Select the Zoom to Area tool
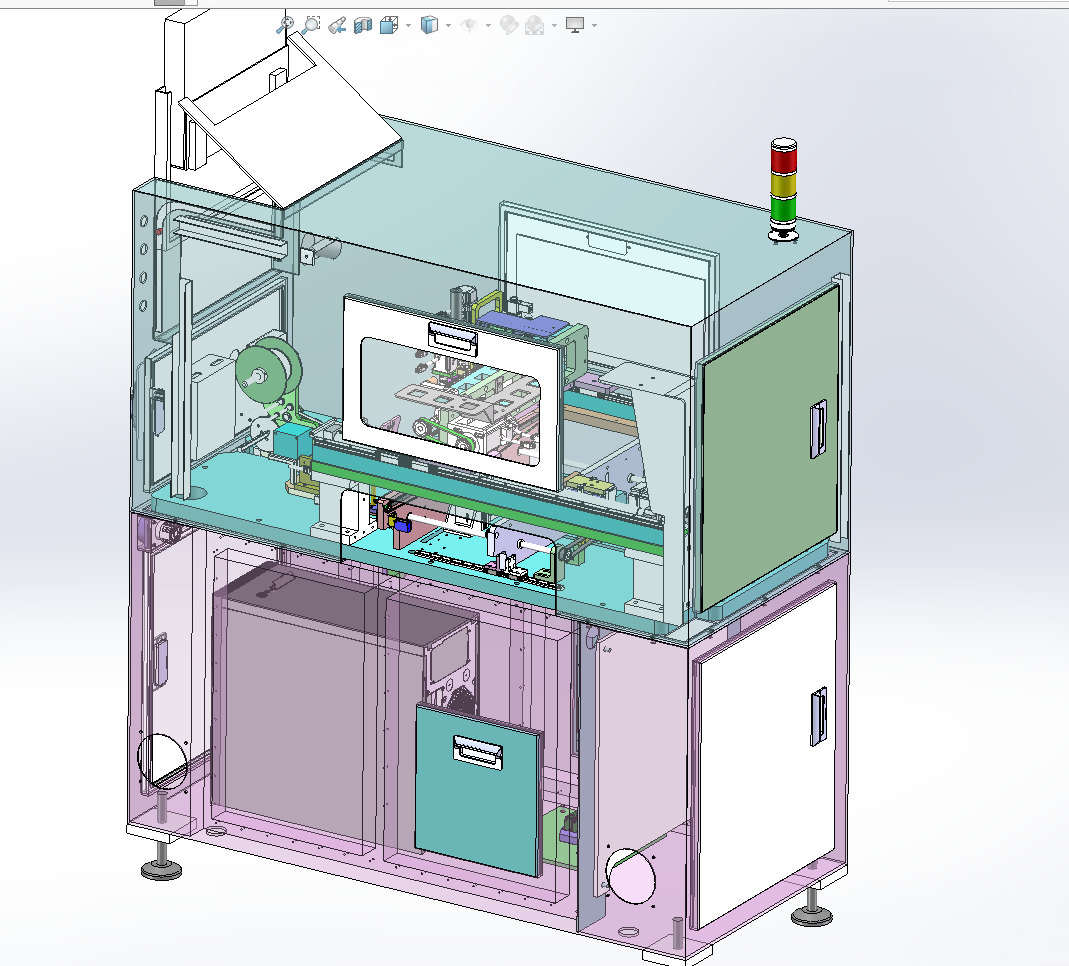Viewport: 1069px width, 966px height. click(x=311, y=25)
